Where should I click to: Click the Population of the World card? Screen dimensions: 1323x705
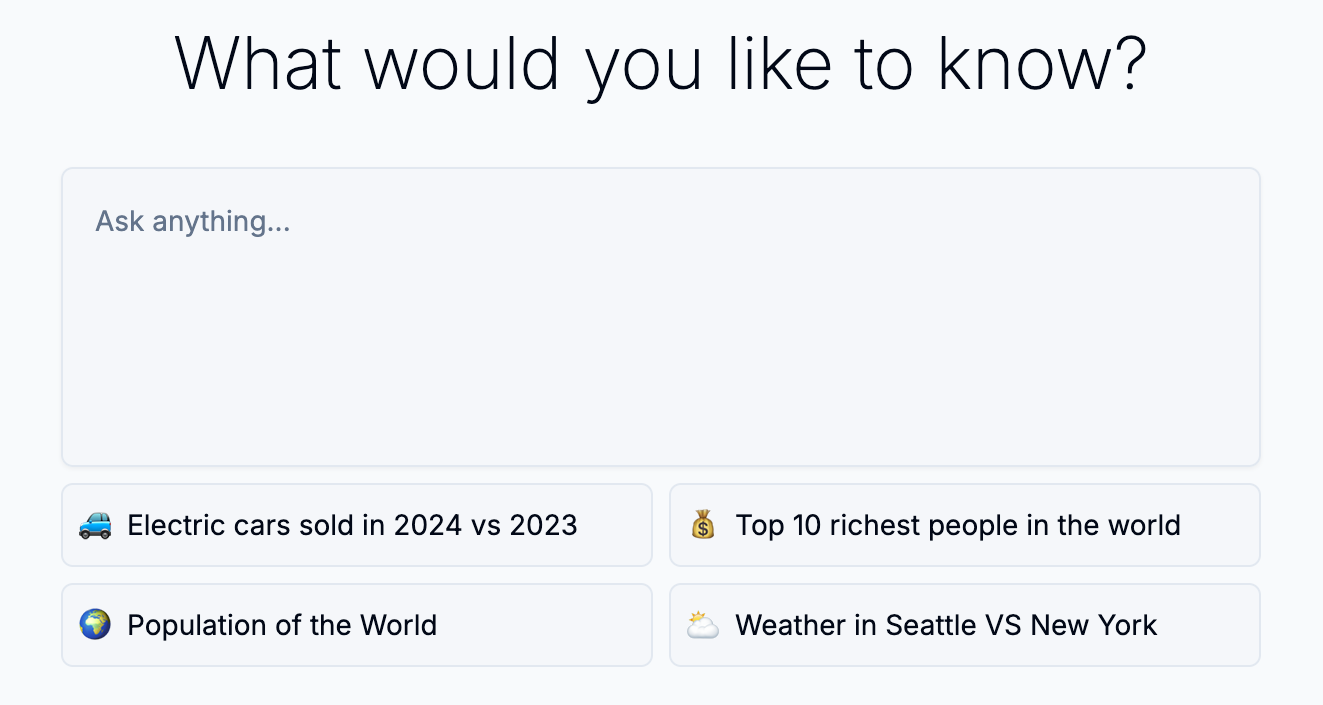pos(357,625)
